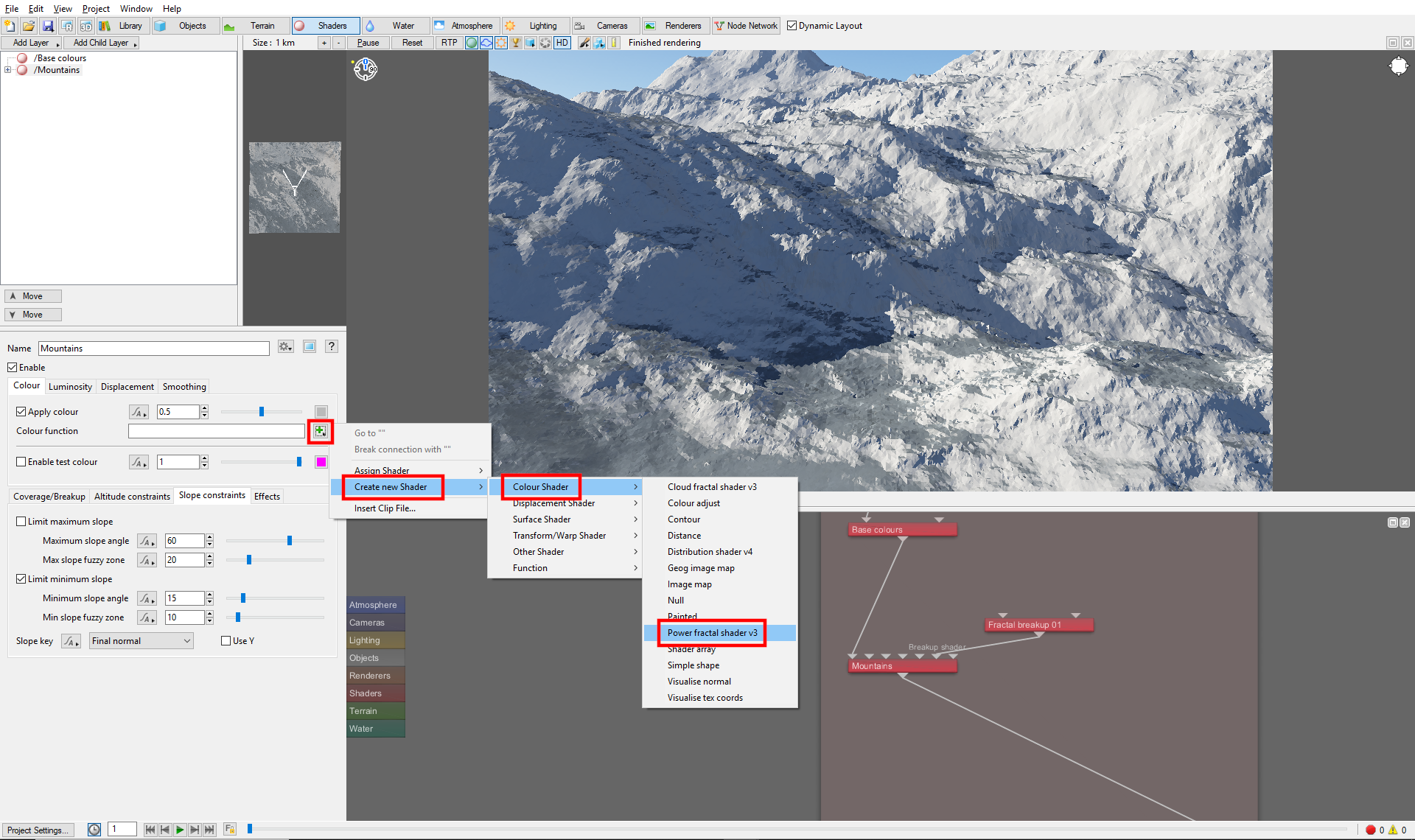Toggle the Dynamic Layout checkbox
Screen dimensions: 1415x840
[792, 26]
